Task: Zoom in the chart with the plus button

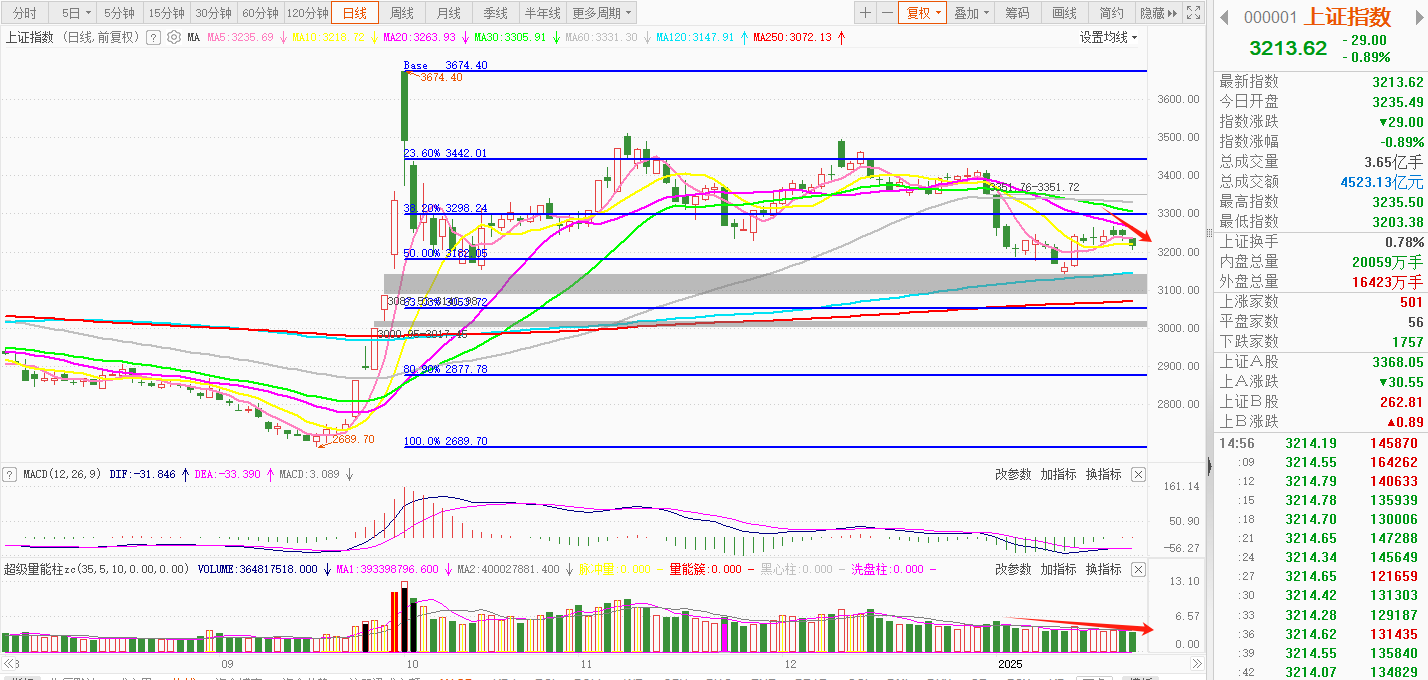Action: pos(865,13)
